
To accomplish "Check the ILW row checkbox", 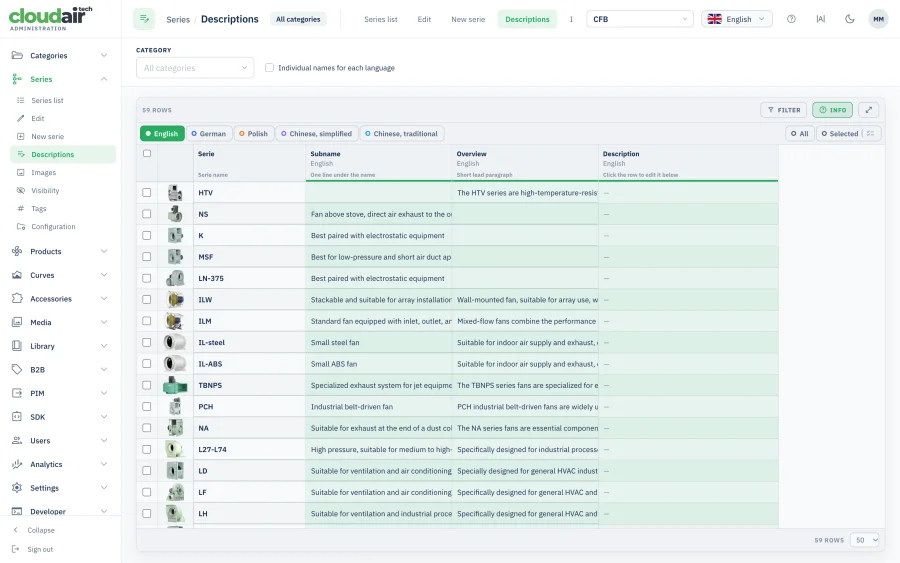I will click(147, 299).
